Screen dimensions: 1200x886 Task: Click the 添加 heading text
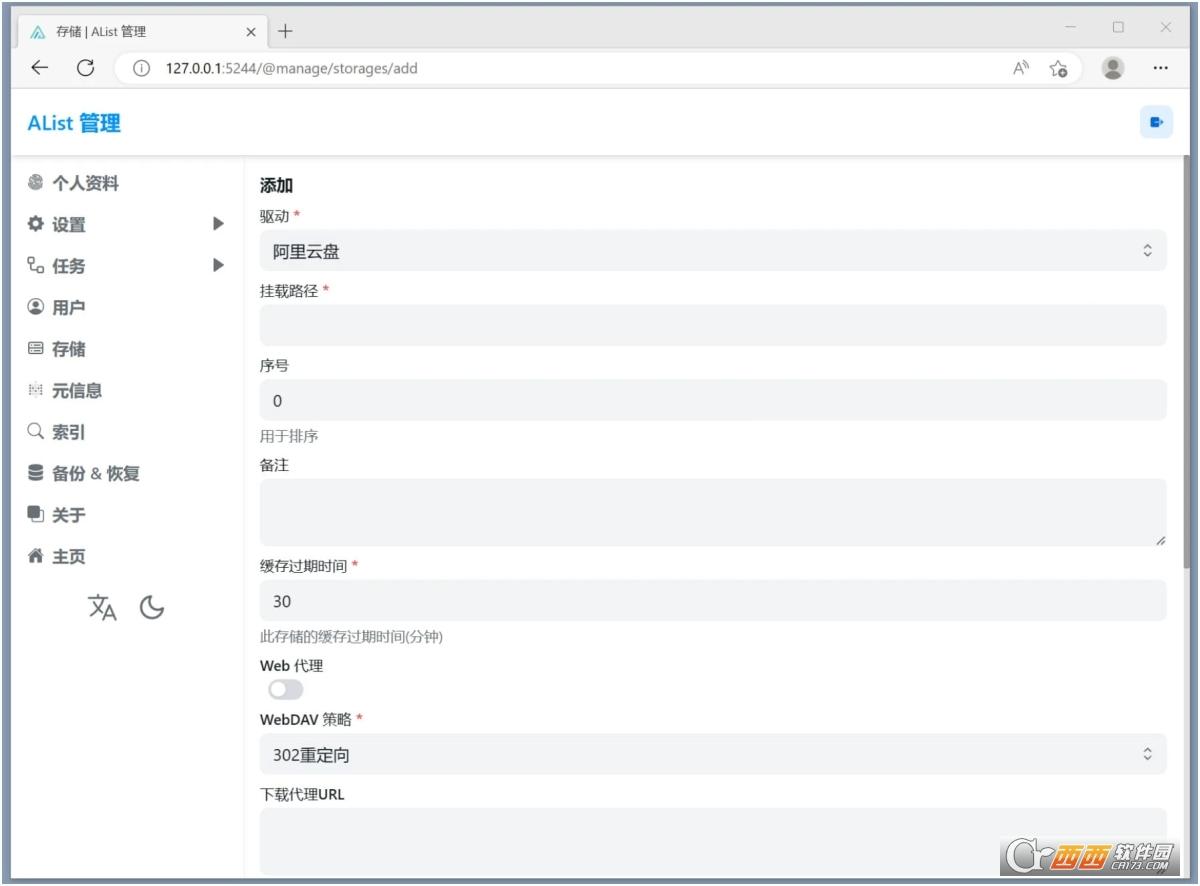pyautogui.click(x=276, y=185)
